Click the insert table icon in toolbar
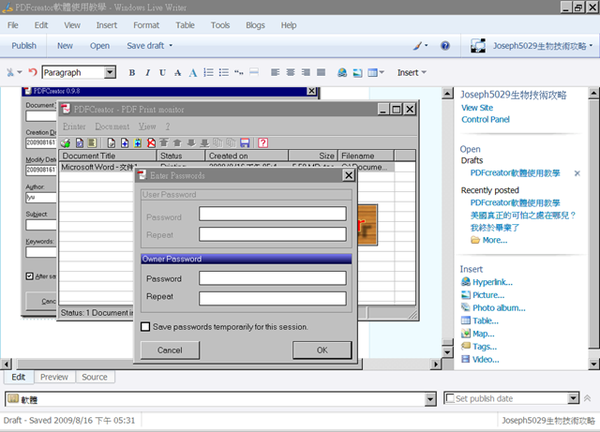This screenshot has width=600, height=432. tap(373, 72)
